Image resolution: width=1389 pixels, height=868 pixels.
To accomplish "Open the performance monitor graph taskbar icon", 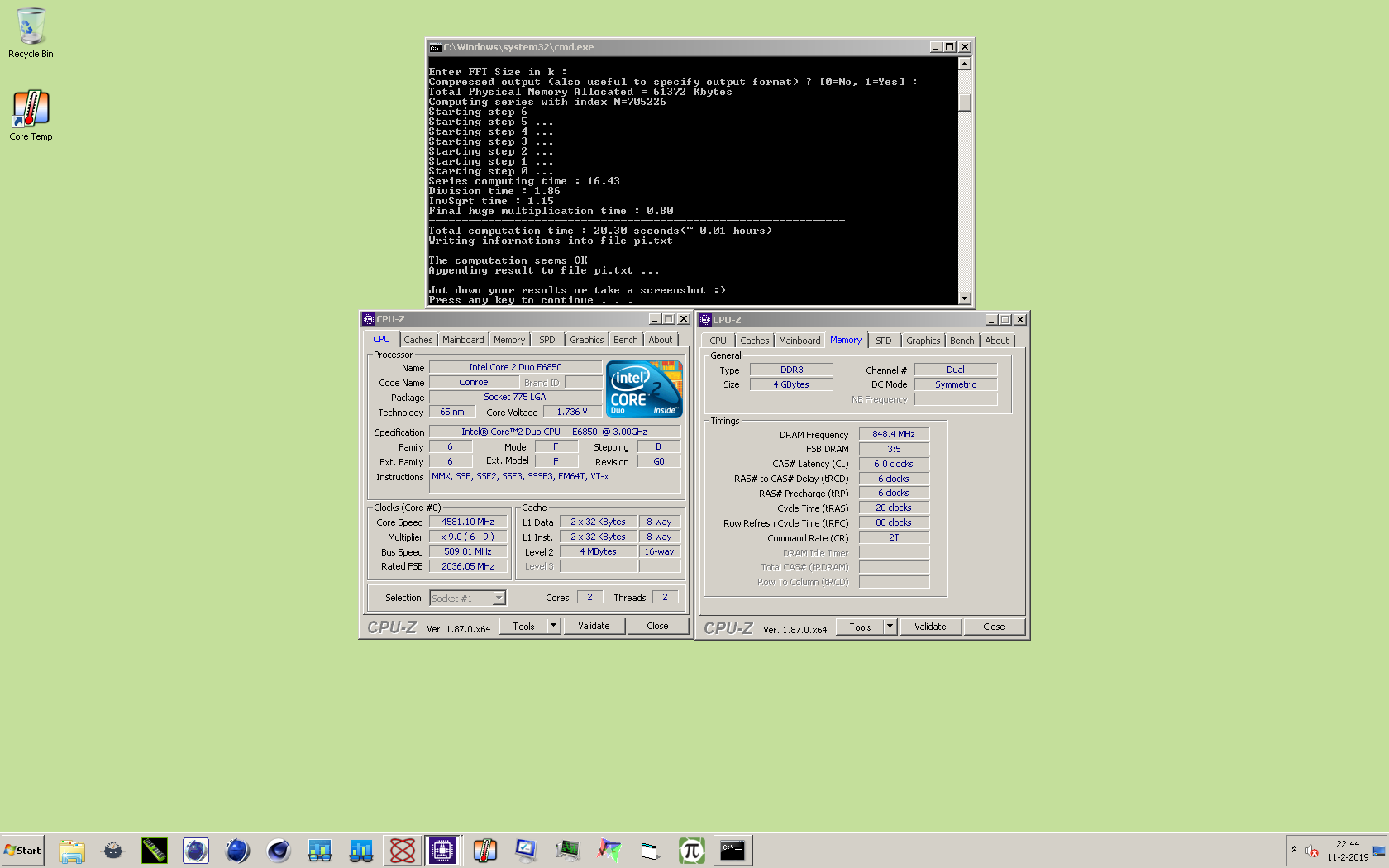I will pyautogui.click(x=568, y=851).
